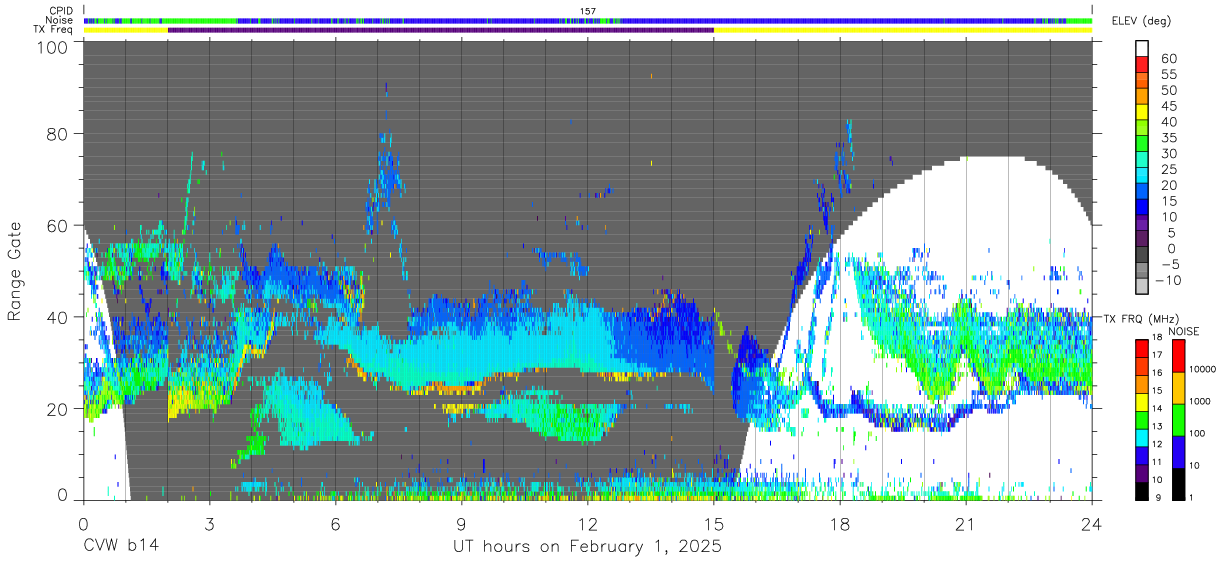Click the 6 tick on UT hours axis
The width and height of the screenshot is (1228, 567).
(x=336, y=522)
